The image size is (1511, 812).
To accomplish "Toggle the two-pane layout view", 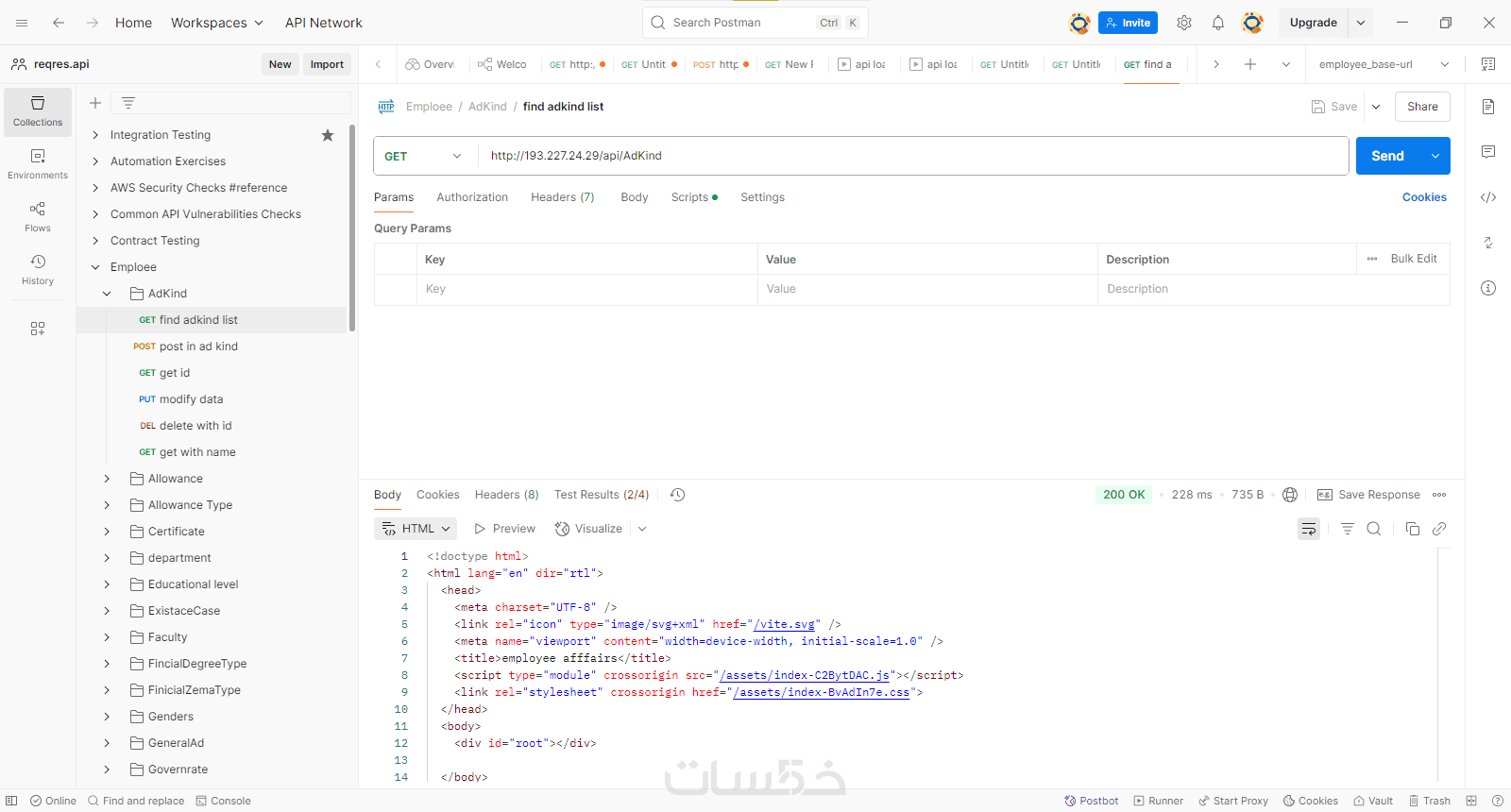I will click(x=1471, y=801).
